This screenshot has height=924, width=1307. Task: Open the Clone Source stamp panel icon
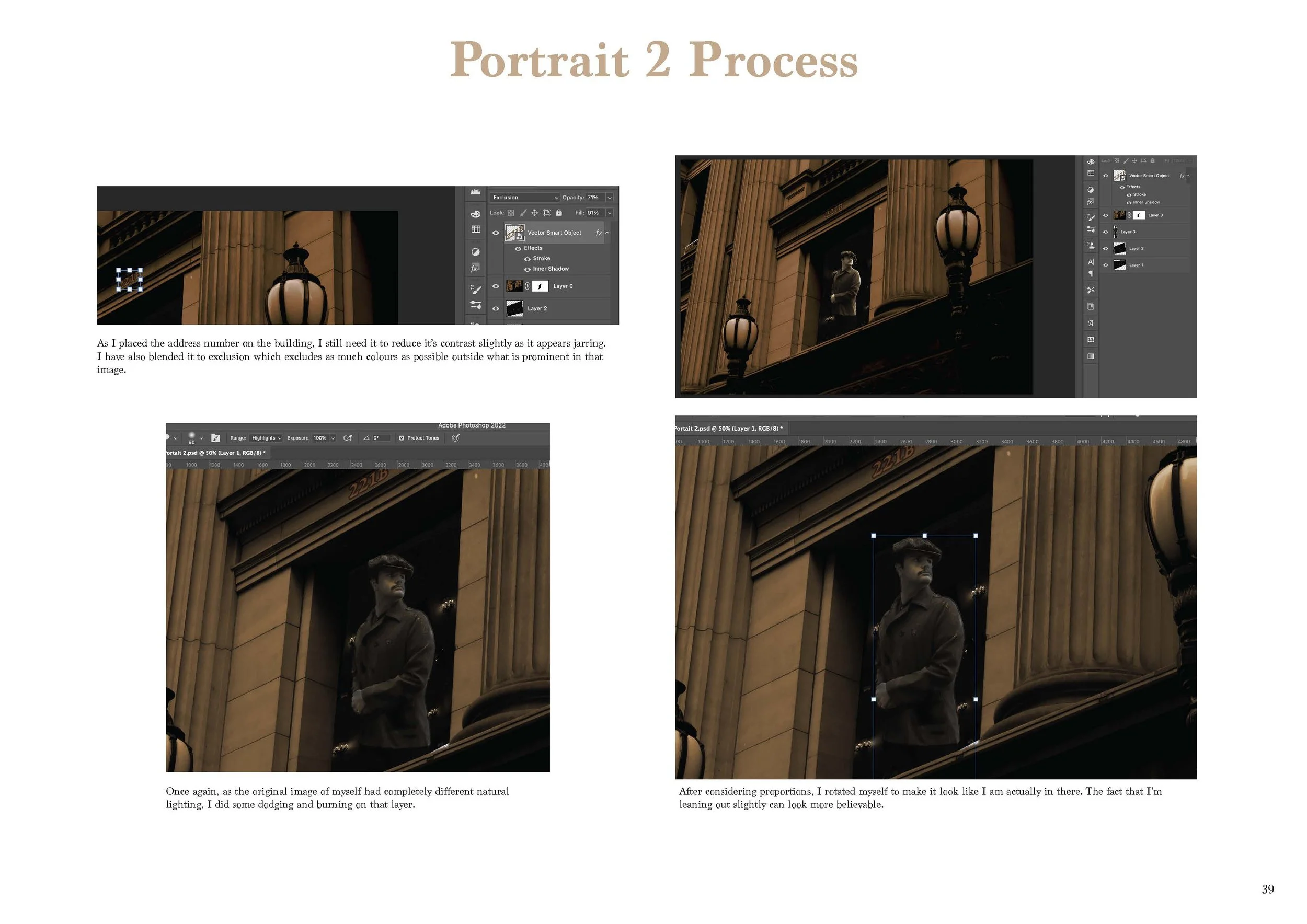(x=1090, y=246)
